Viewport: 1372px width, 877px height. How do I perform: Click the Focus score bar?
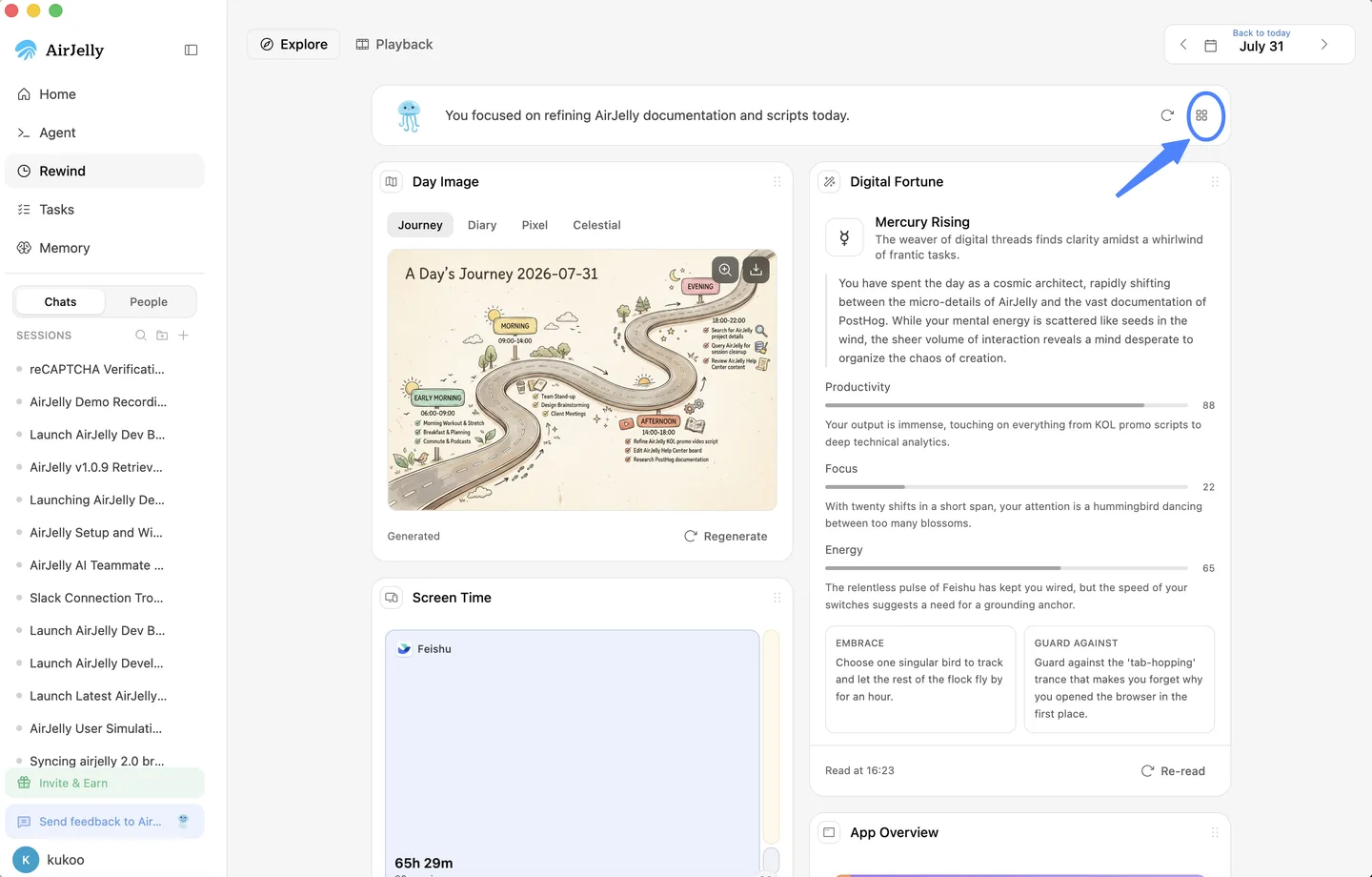[x=1006, y=487]
